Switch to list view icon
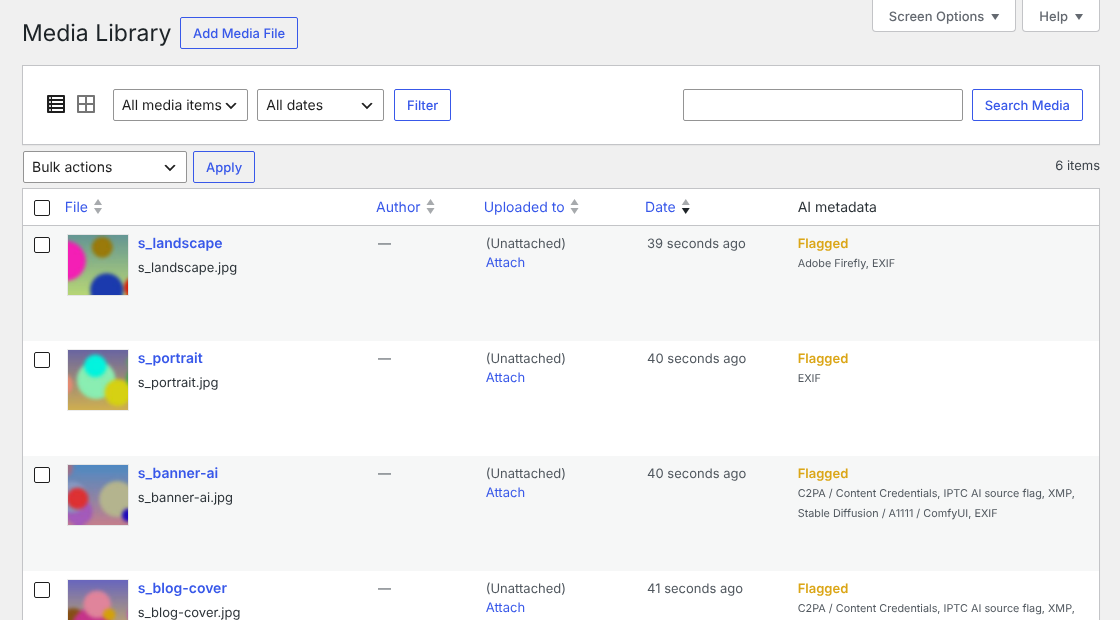1120x620 pixels. pos(56,104)
